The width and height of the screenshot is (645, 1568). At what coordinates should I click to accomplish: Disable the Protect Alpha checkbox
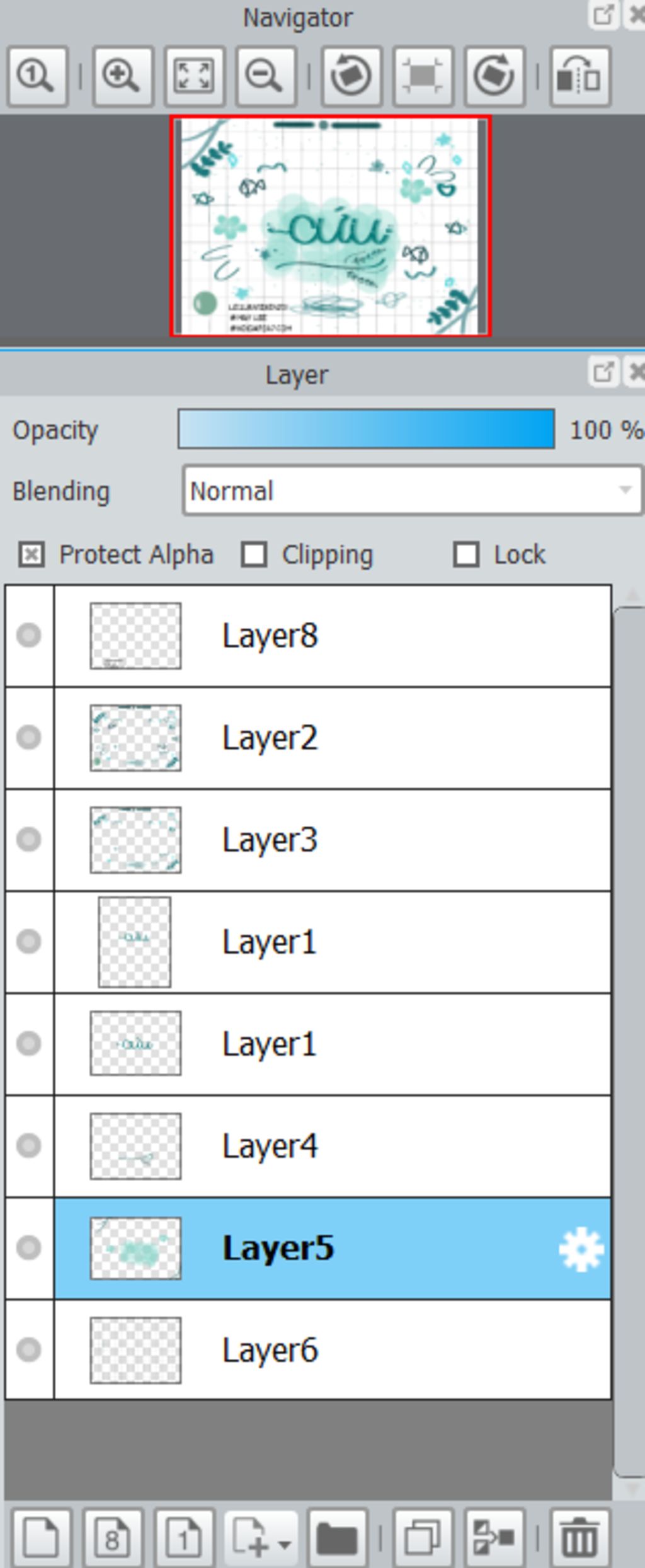tap(31, 555)
